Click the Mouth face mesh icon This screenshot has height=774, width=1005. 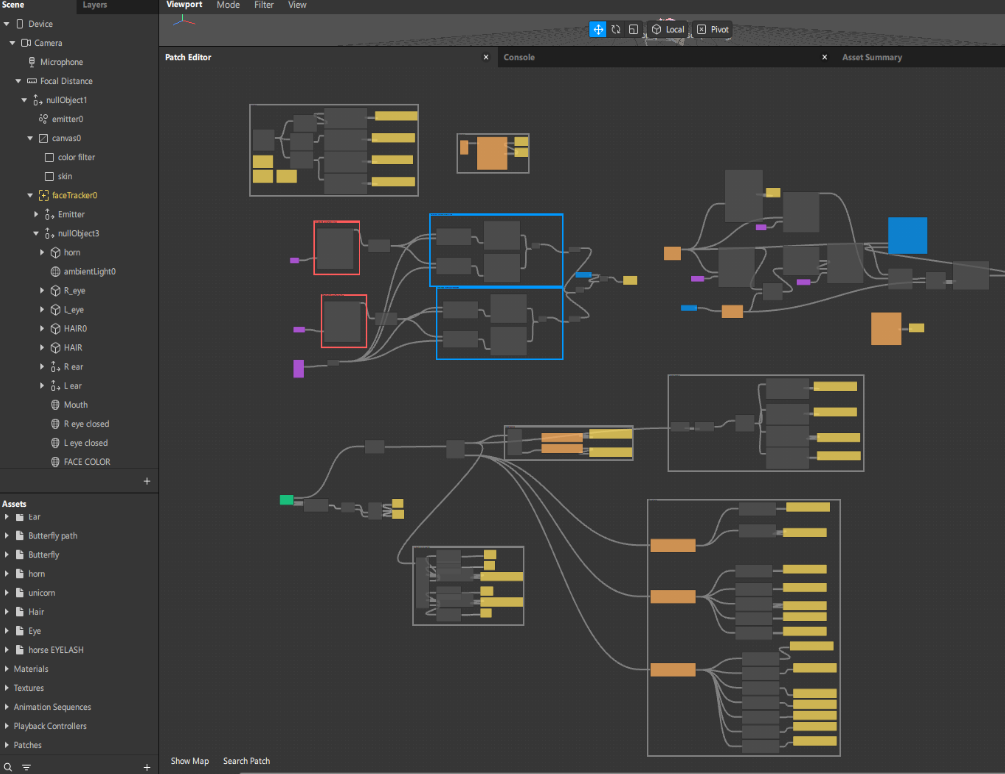point(56,405)
